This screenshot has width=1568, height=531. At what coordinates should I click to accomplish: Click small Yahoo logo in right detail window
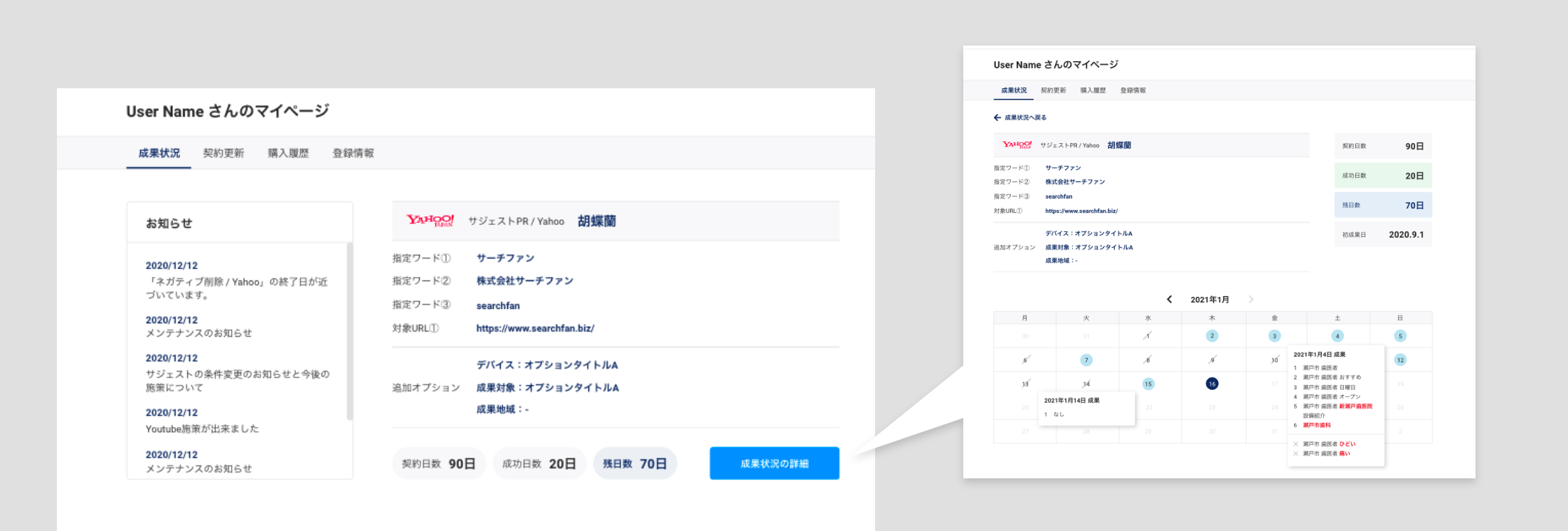(x=1017, y=144)
